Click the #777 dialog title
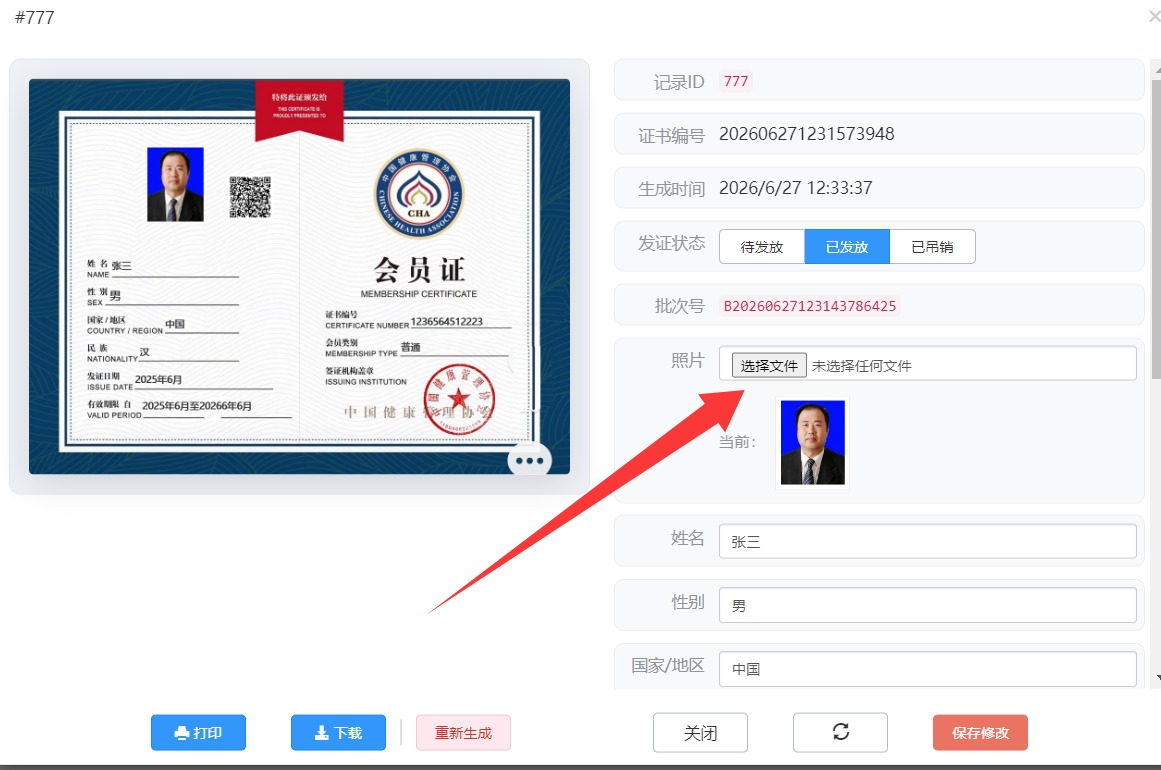 [35, 17]
